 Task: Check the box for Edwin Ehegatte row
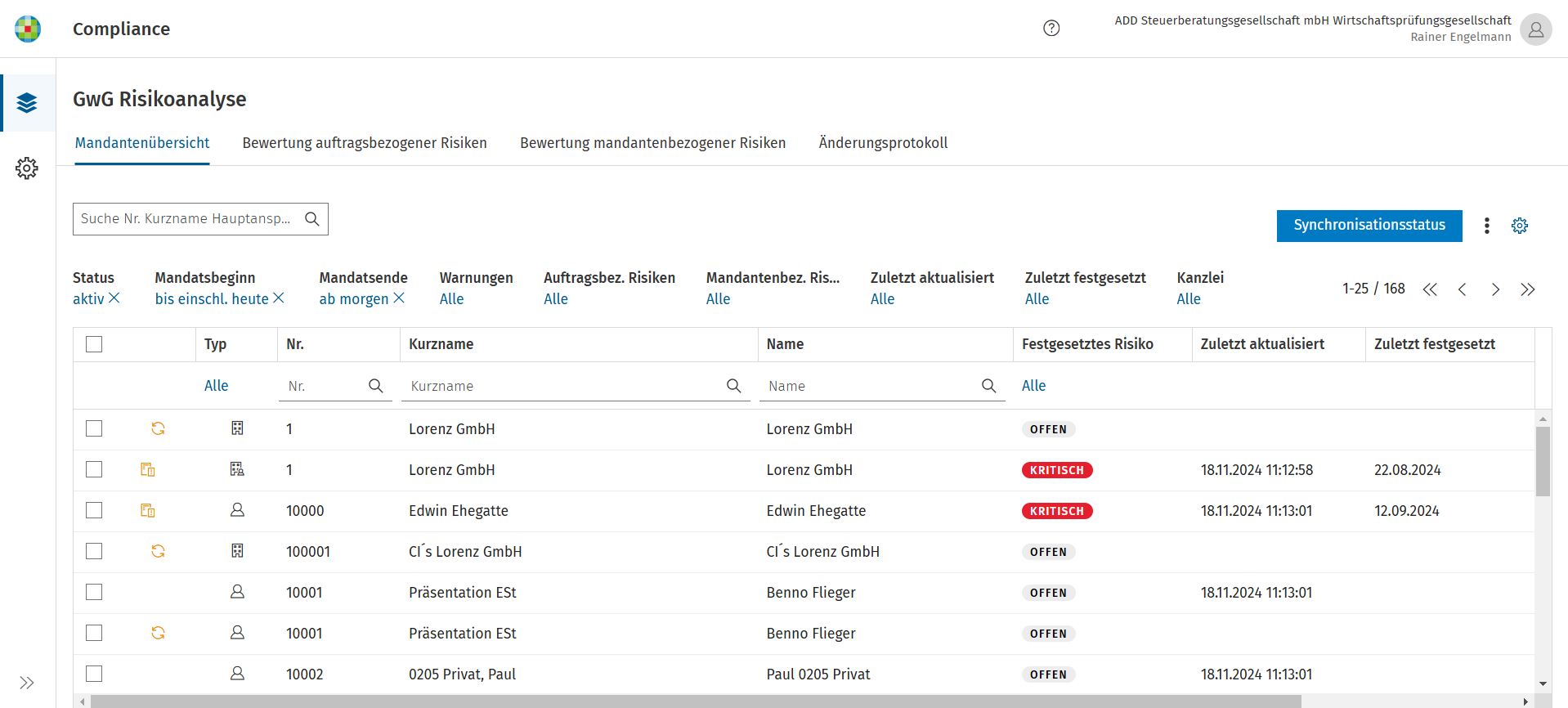pyautogui.click(x=94, y=510)
